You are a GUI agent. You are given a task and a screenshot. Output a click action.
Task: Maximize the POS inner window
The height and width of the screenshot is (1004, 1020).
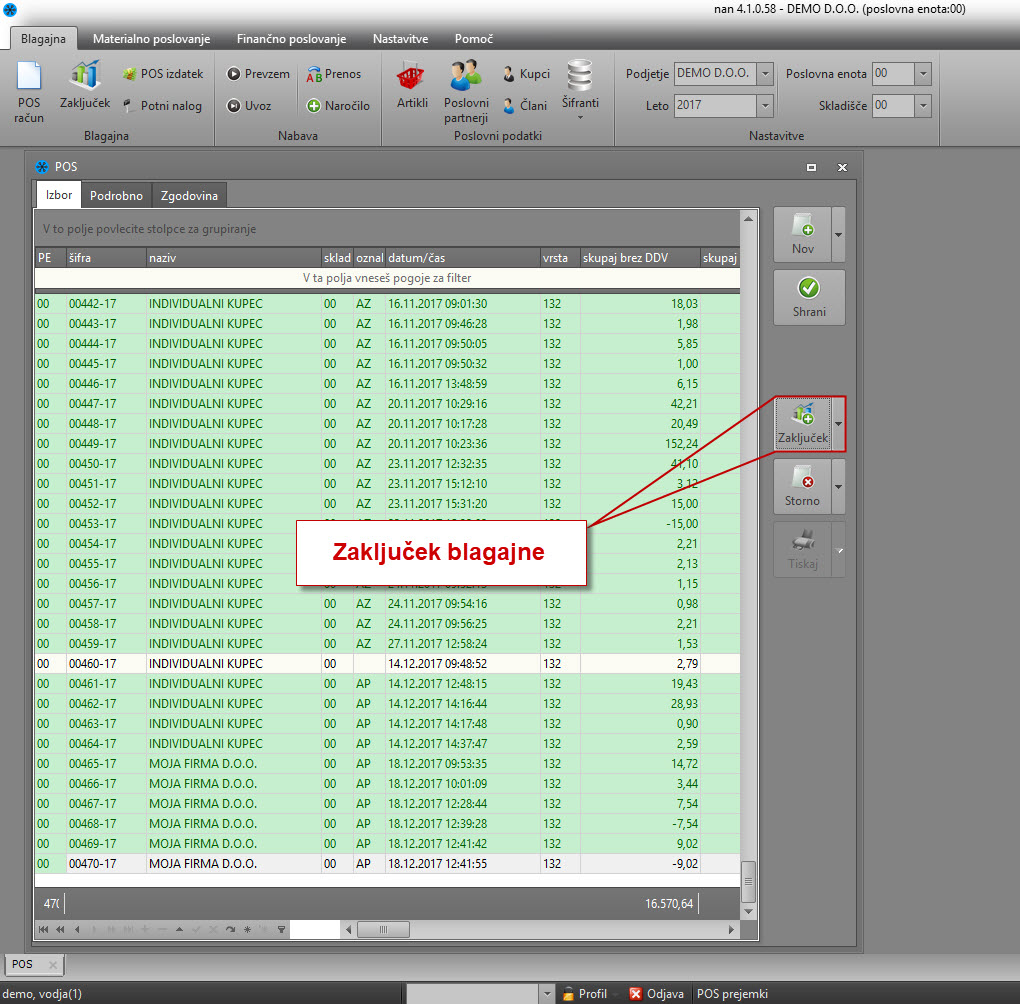811,167
